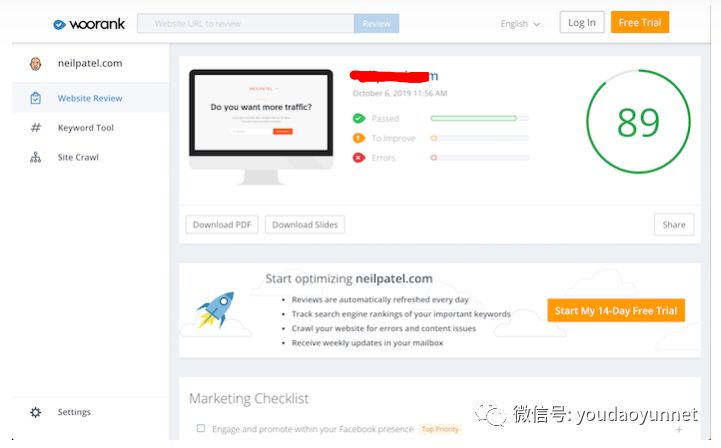Open the Site Crawl section

91,157
